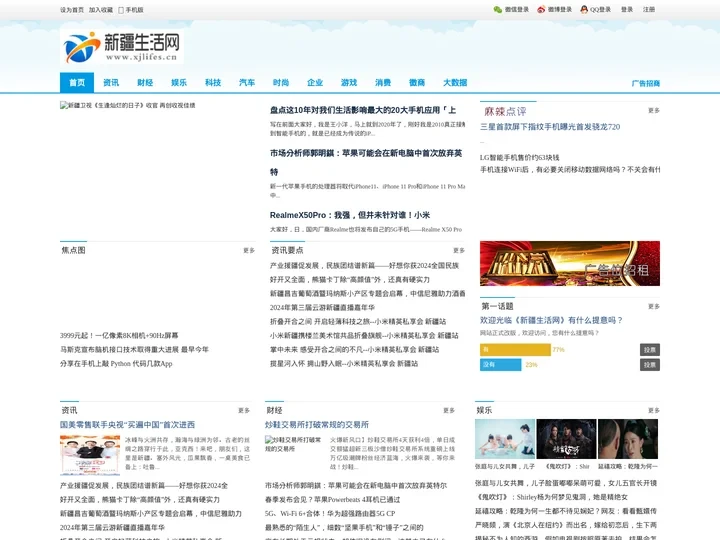
Task: Switch to the 徽商 navigation tab
Action: (416, 83)
